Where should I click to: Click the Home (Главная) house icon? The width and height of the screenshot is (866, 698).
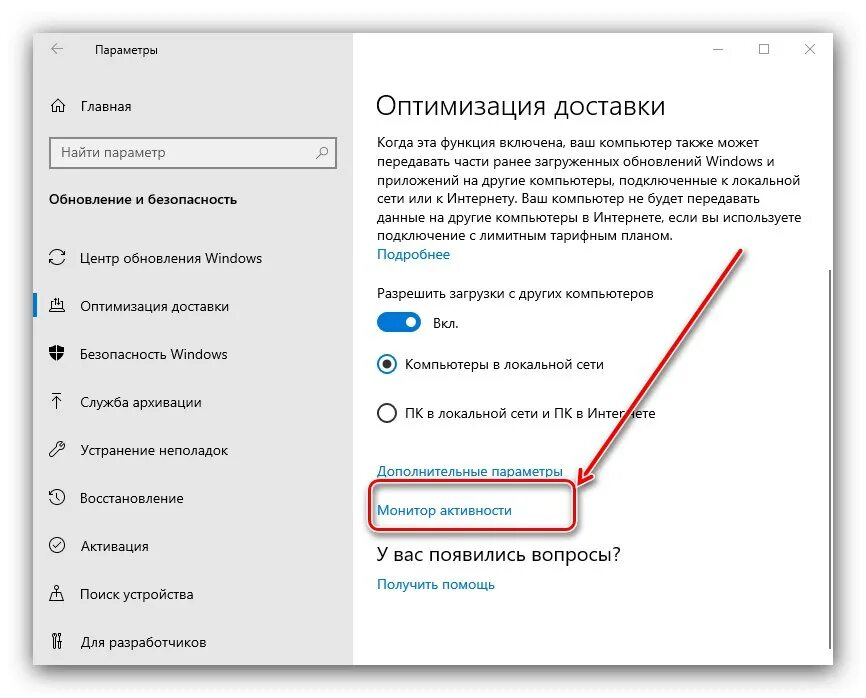[x=58, y=105]
